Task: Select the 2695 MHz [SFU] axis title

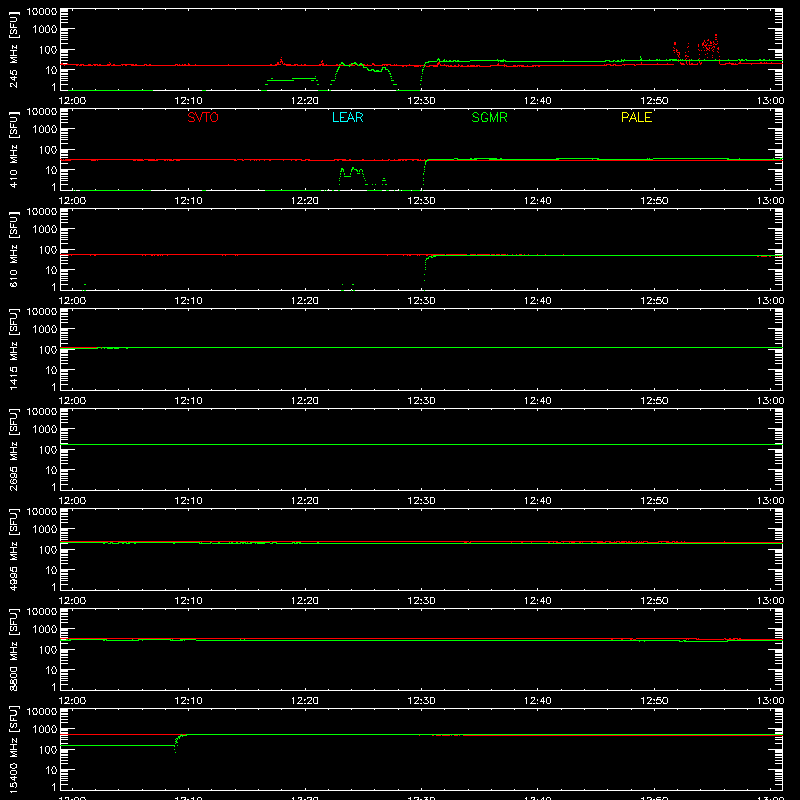Action: 14,449
